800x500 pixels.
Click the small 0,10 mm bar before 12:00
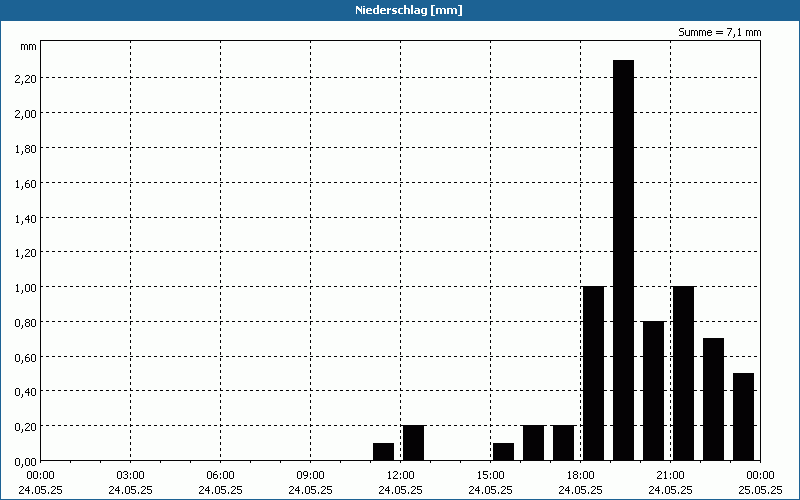384,452
